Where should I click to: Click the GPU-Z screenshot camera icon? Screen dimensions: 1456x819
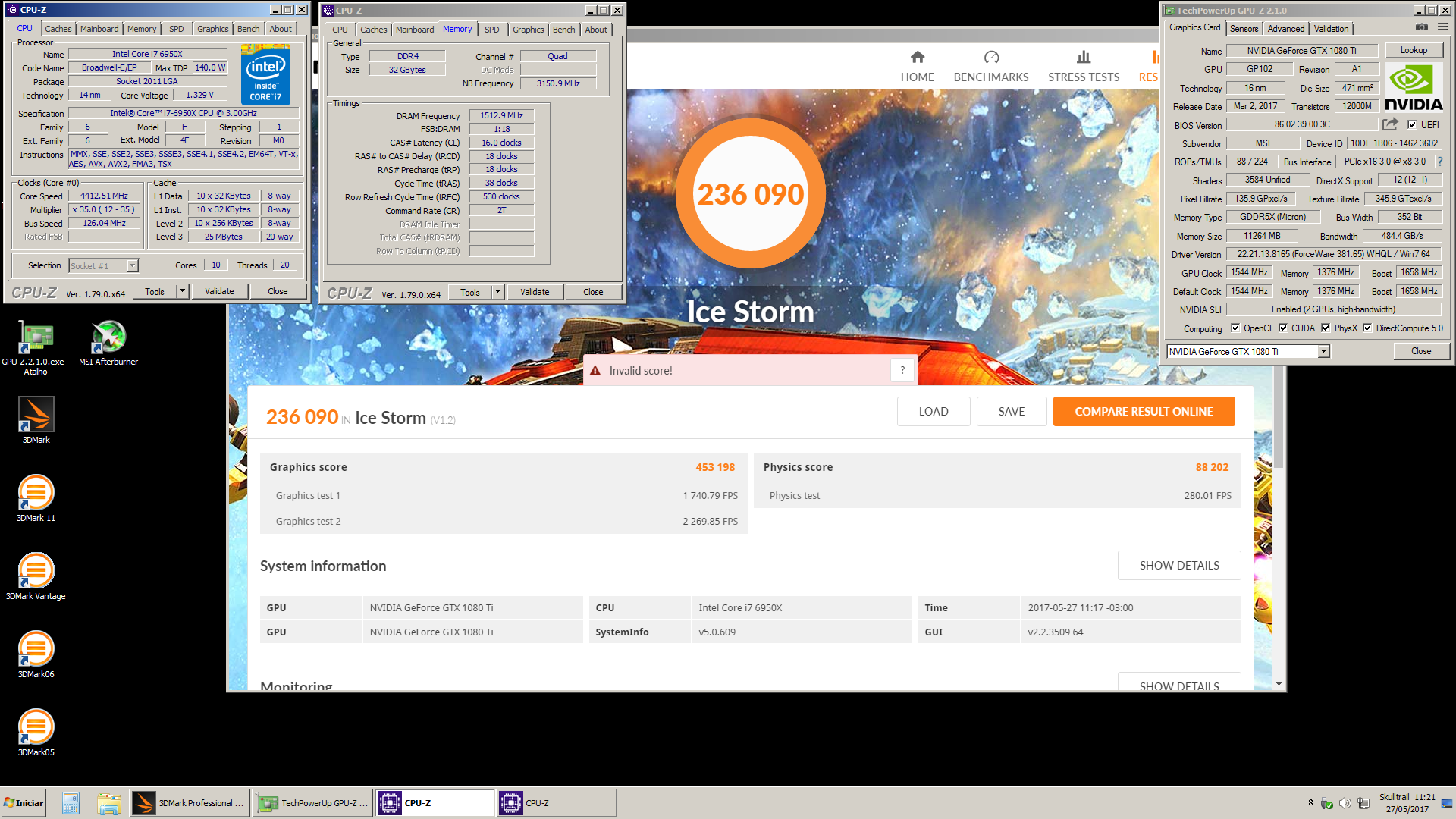coord(1422,27)
